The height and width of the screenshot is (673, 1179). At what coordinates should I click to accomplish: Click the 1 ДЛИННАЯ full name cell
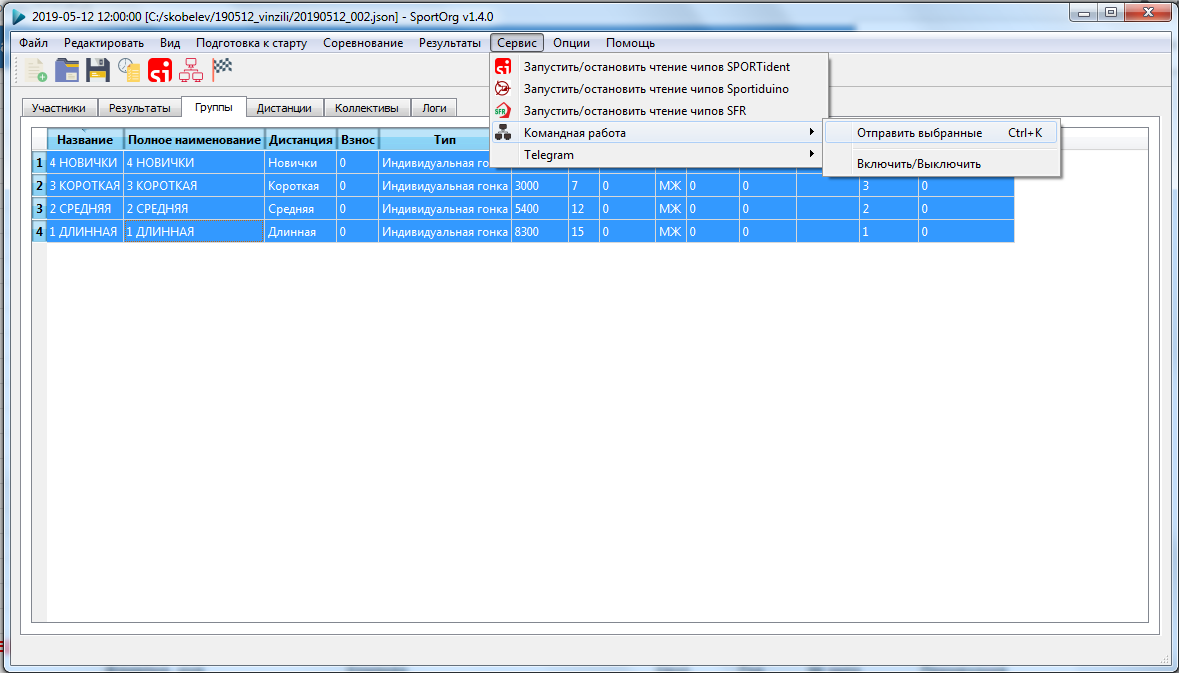tap(194, 232)
